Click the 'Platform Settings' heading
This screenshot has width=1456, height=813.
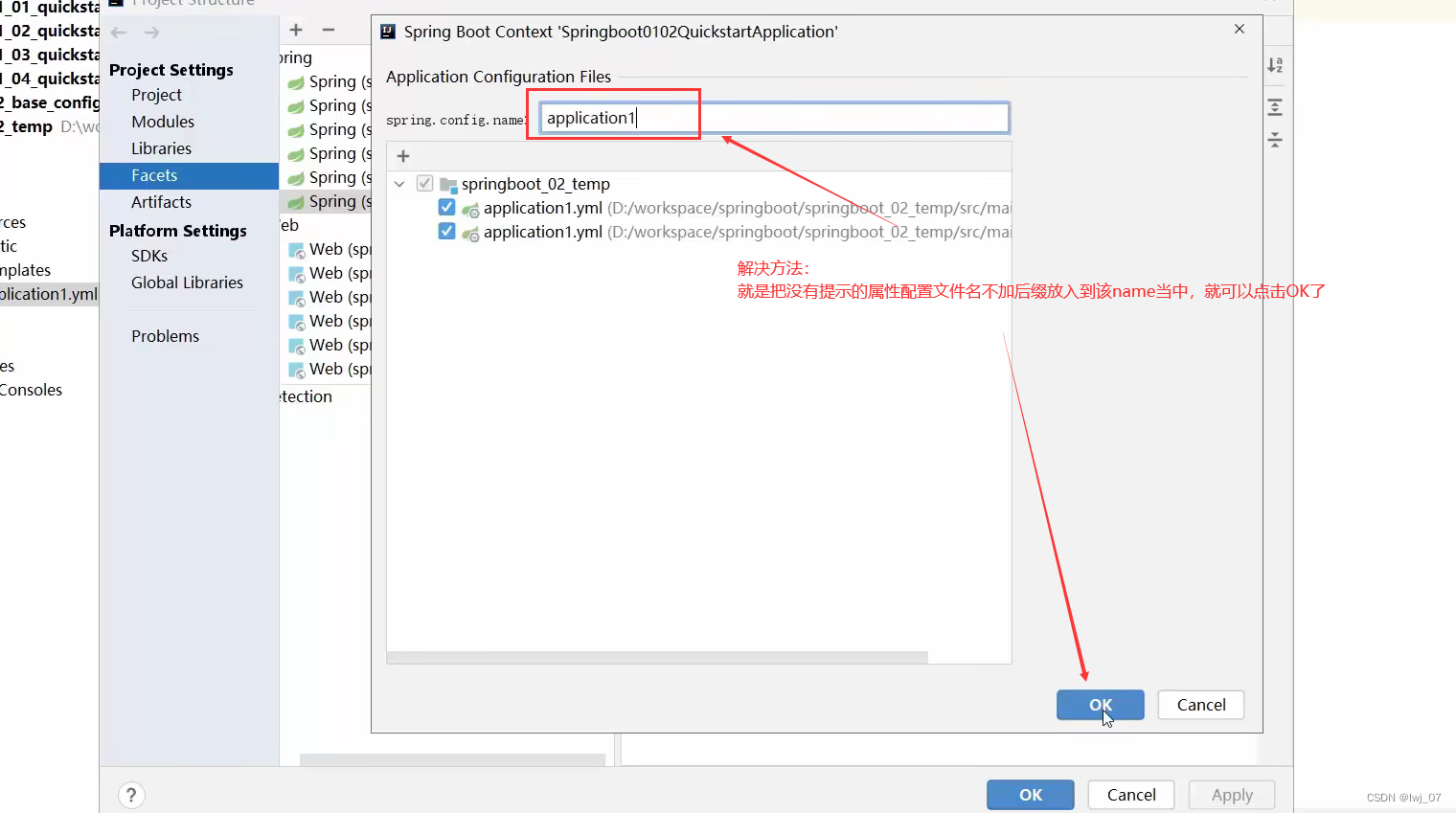tap(178, 231)
